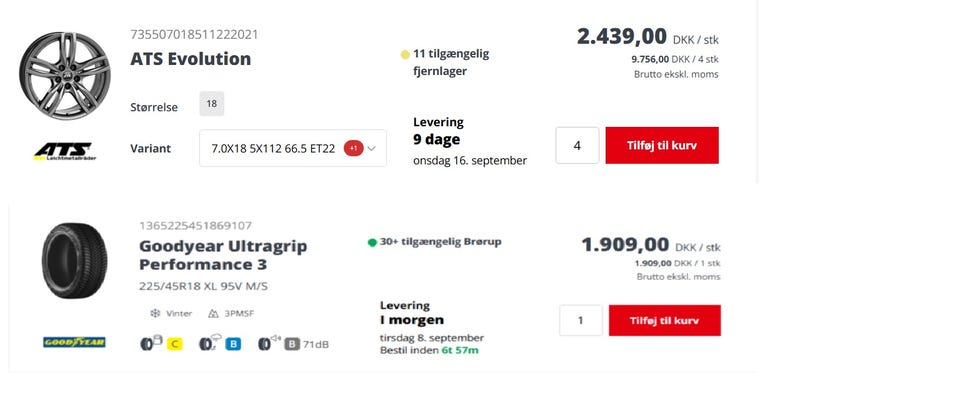Click the Goodyear brand logo
960x405 pixels.
tap(74, 342)
